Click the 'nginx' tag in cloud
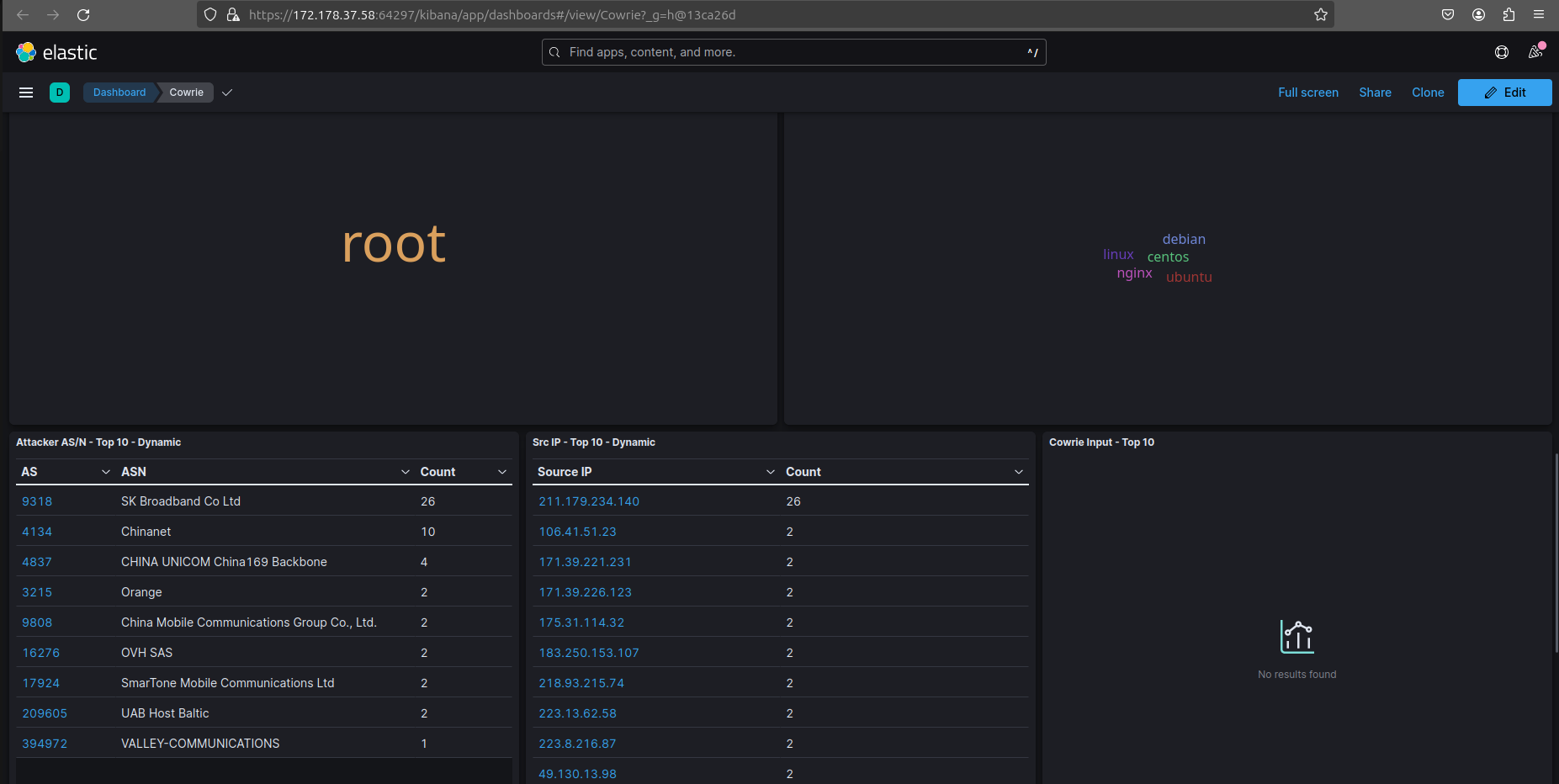The image size is (1559, 784). pos(1134,273)
